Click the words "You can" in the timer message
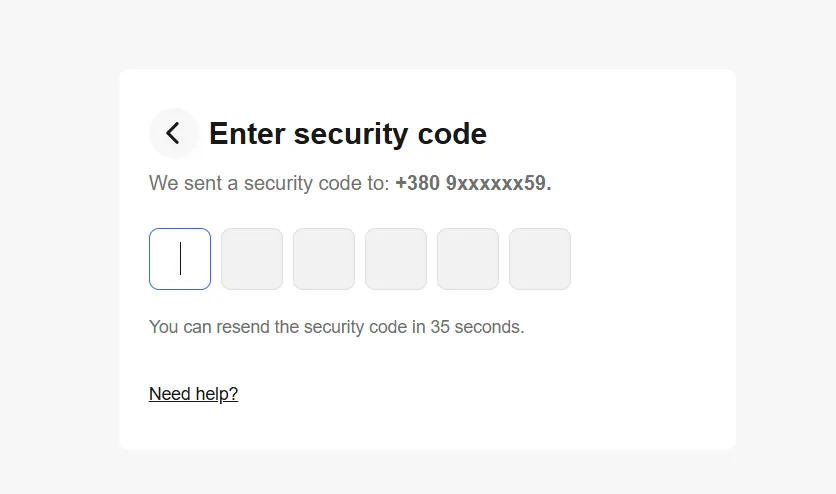 pyautogui.click(x=177, y=327)
